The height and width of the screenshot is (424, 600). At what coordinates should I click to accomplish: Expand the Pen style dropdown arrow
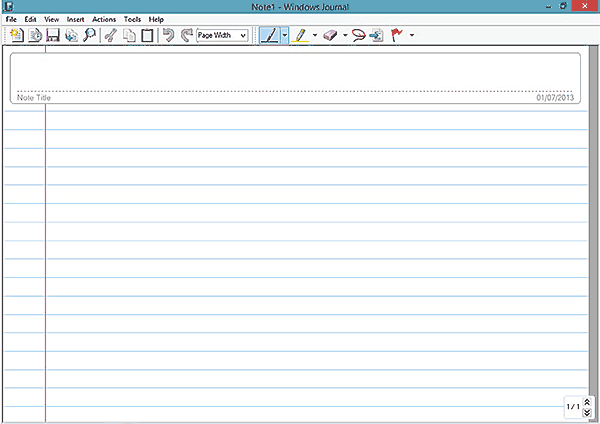[x=285, y=35]
